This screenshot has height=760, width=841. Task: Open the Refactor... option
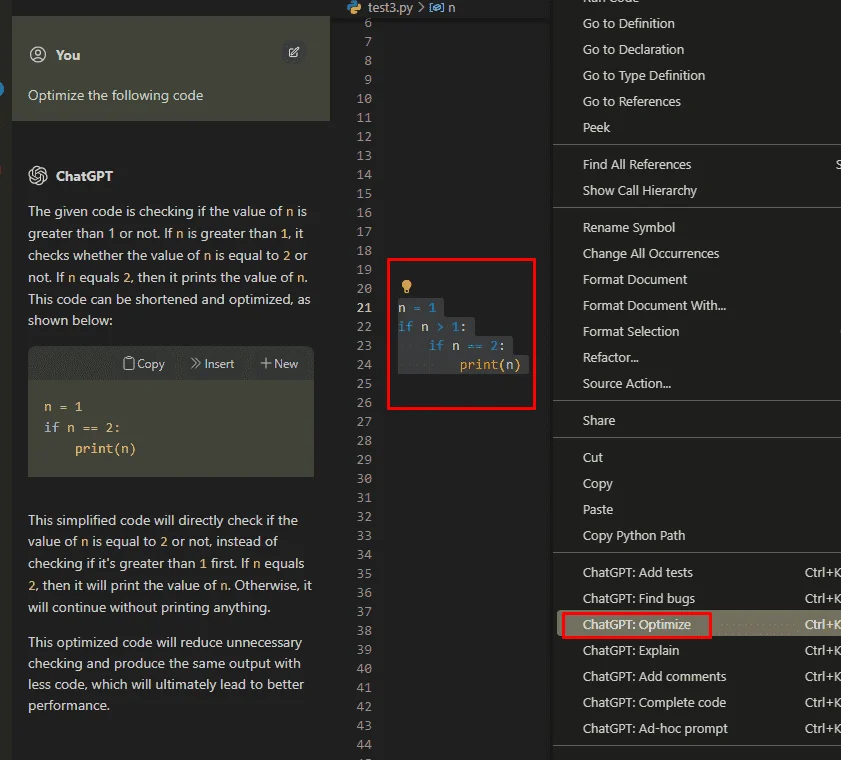(610, 358)
